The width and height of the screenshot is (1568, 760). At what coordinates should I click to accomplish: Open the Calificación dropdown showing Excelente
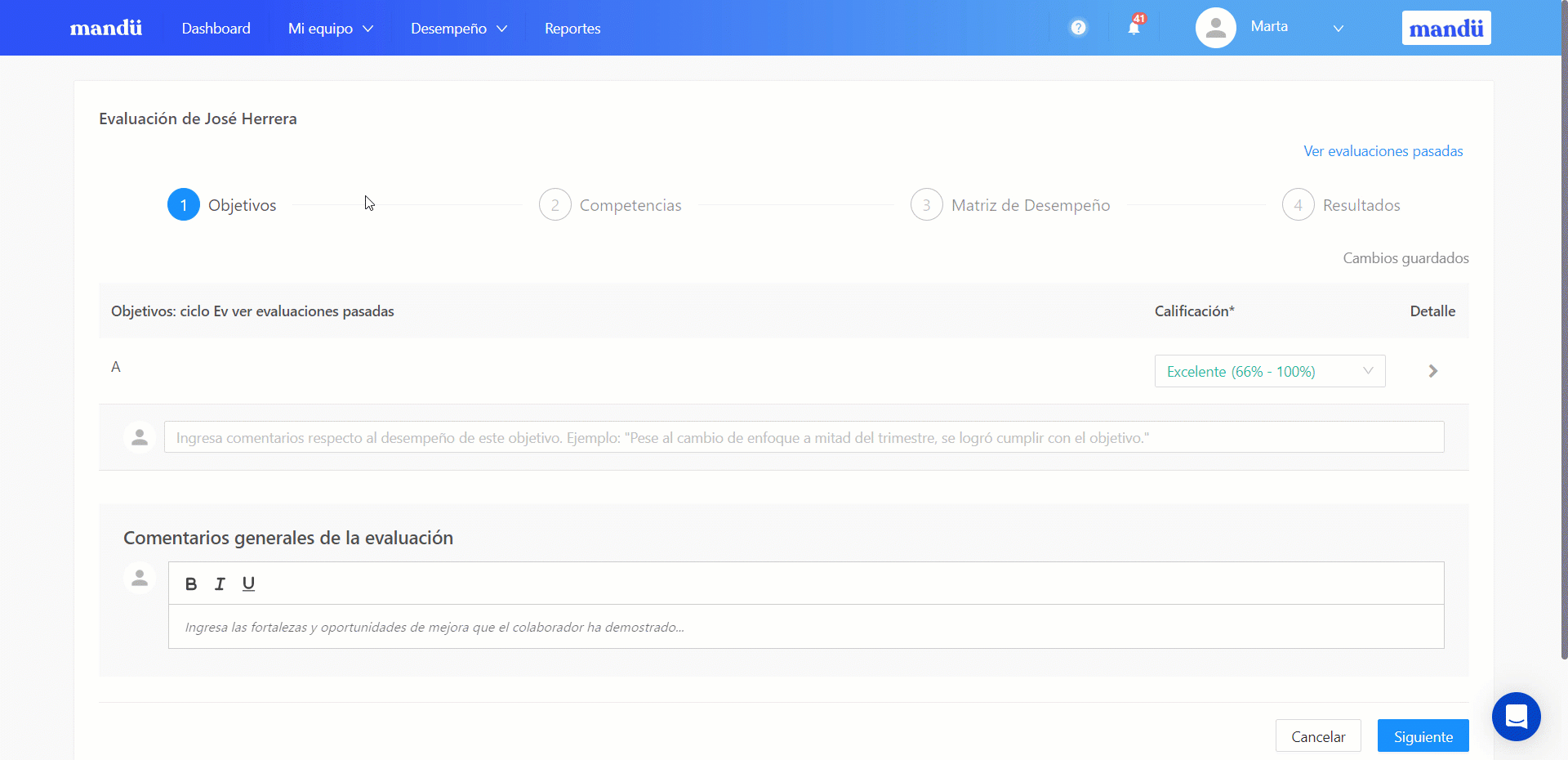coord(1270,371)
